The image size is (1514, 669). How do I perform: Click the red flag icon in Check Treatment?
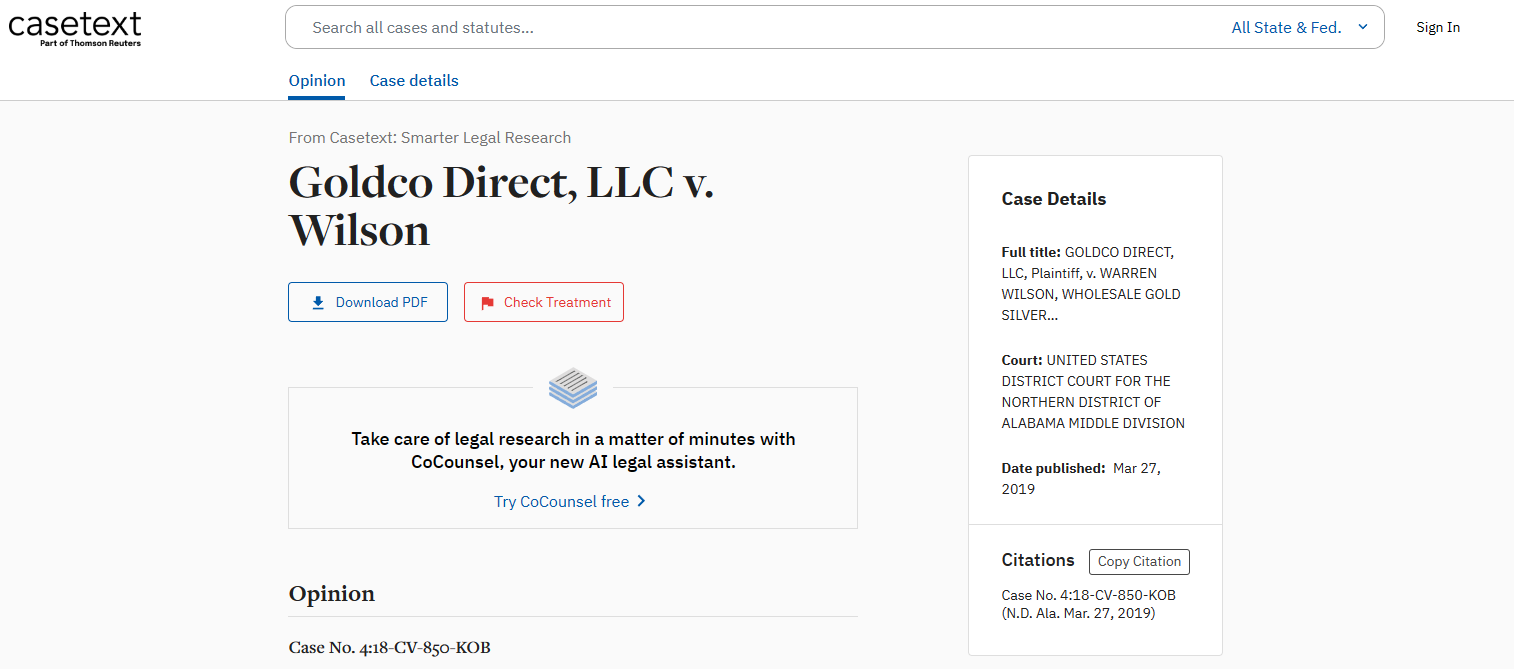(x=487, y=301)
